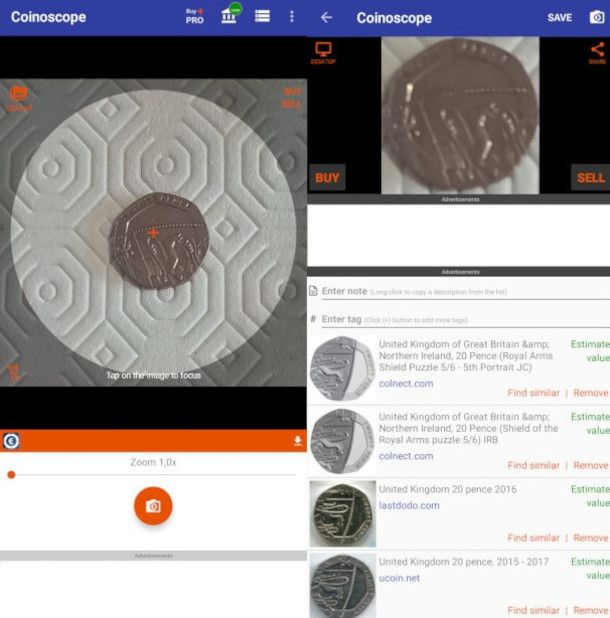Tap the orange focus crosshair on the coin

point(153,233)
